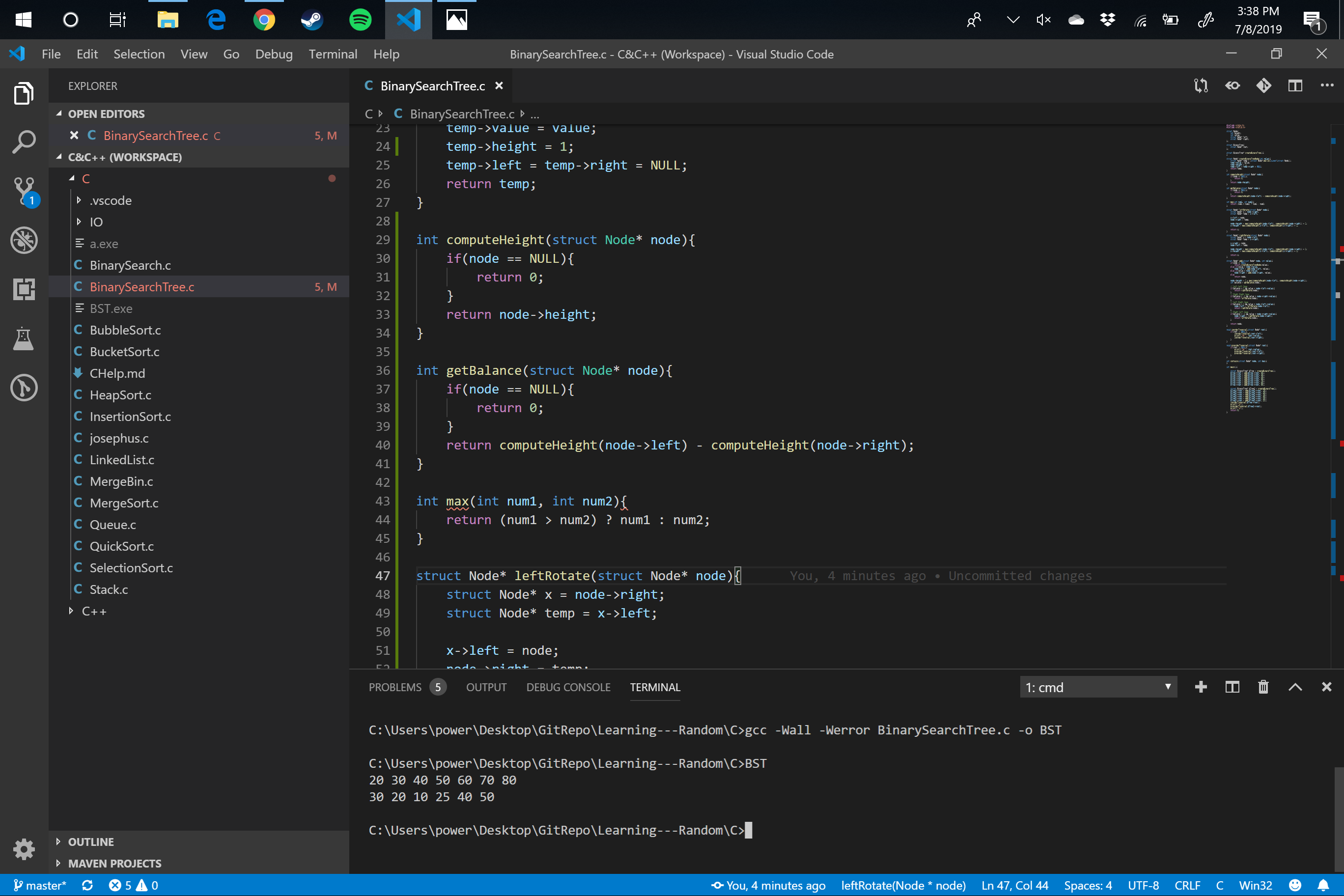Open the More Actions ellipsis in editor toolbar
Screen dimensions: 1344x896
click(x=1326, y=85)
